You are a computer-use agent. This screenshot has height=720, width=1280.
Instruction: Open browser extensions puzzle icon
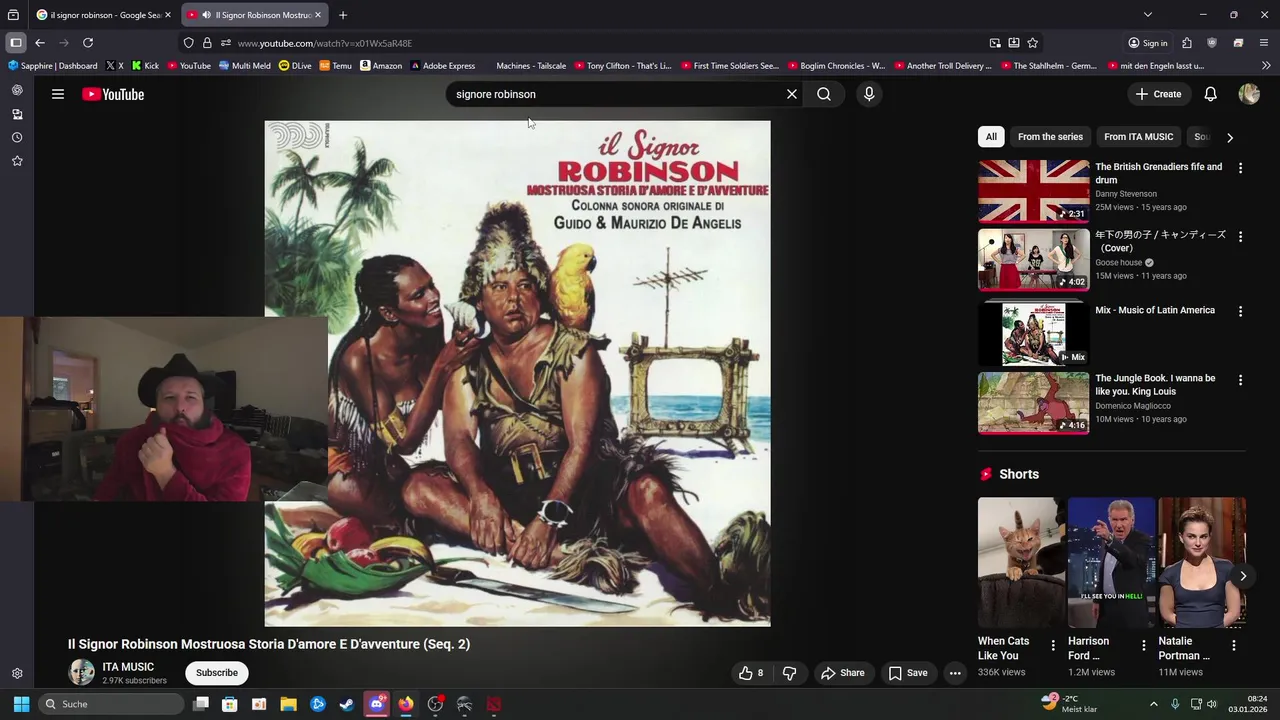[1187, 43]
